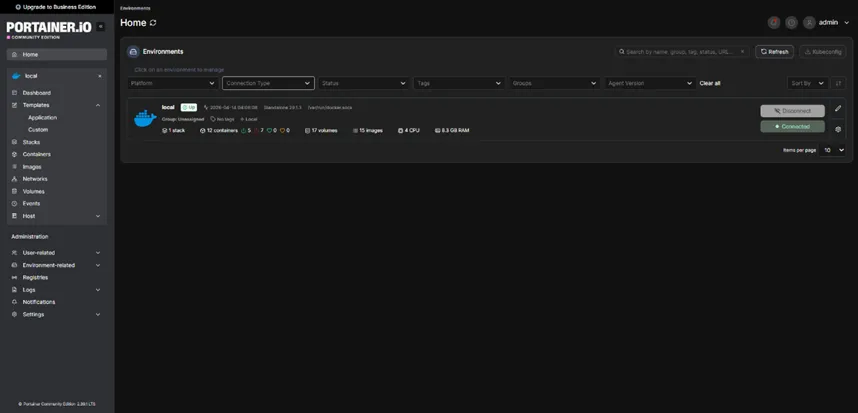Expand the Logs menu chevron
The width and height of the screenshot is (858, 413).
pyautogui.click(x=98, y=290)
